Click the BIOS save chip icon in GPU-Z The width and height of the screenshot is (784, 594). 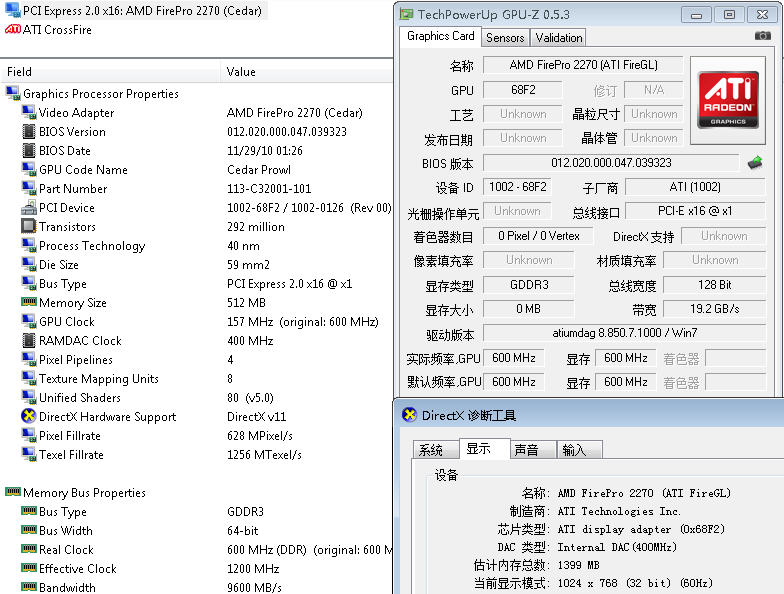pyautogui.click(x=755, y=162)
